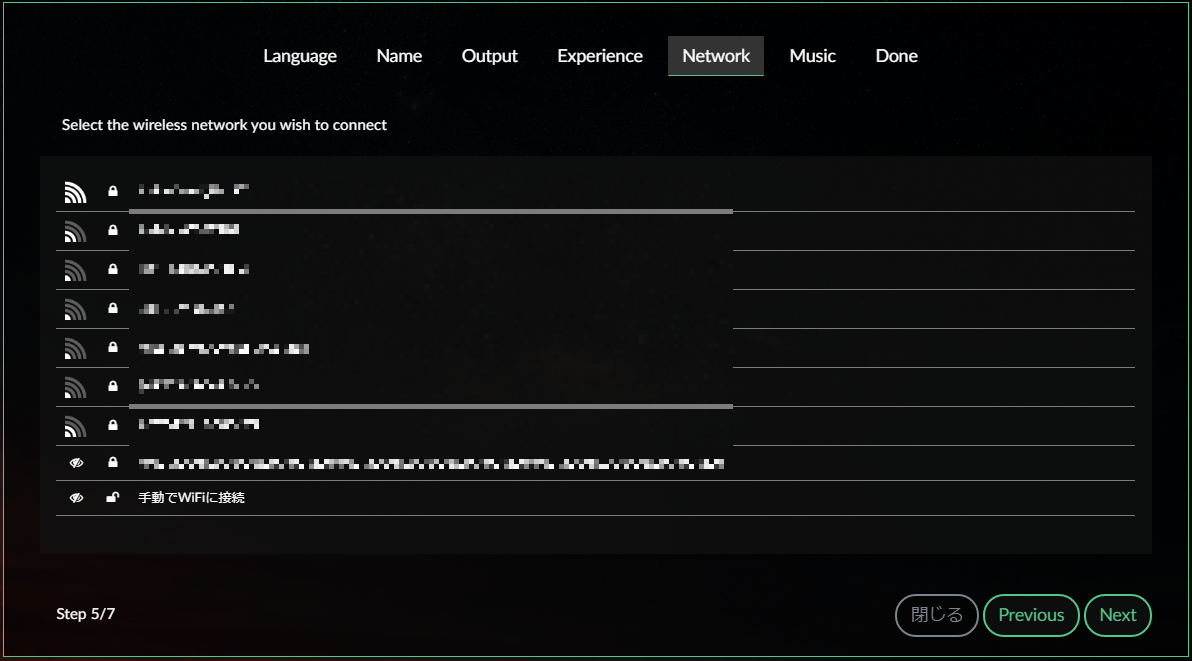Click the closed padlock next to the crossed-eye icon
This screenshot has height=661, width=1192.
(x=113, y=462)
